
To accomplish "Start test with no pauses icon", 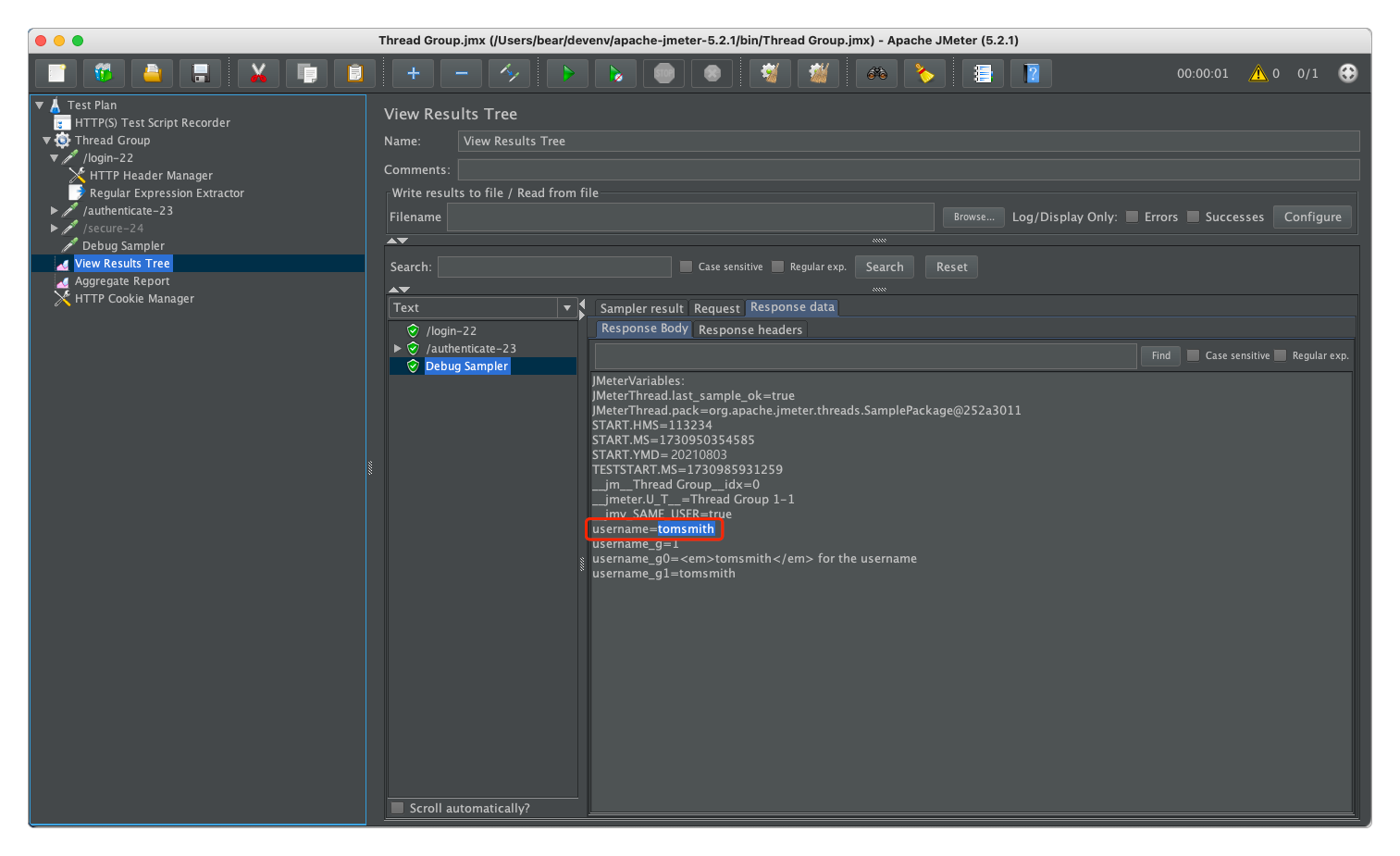I will click(x=615, y=73).
